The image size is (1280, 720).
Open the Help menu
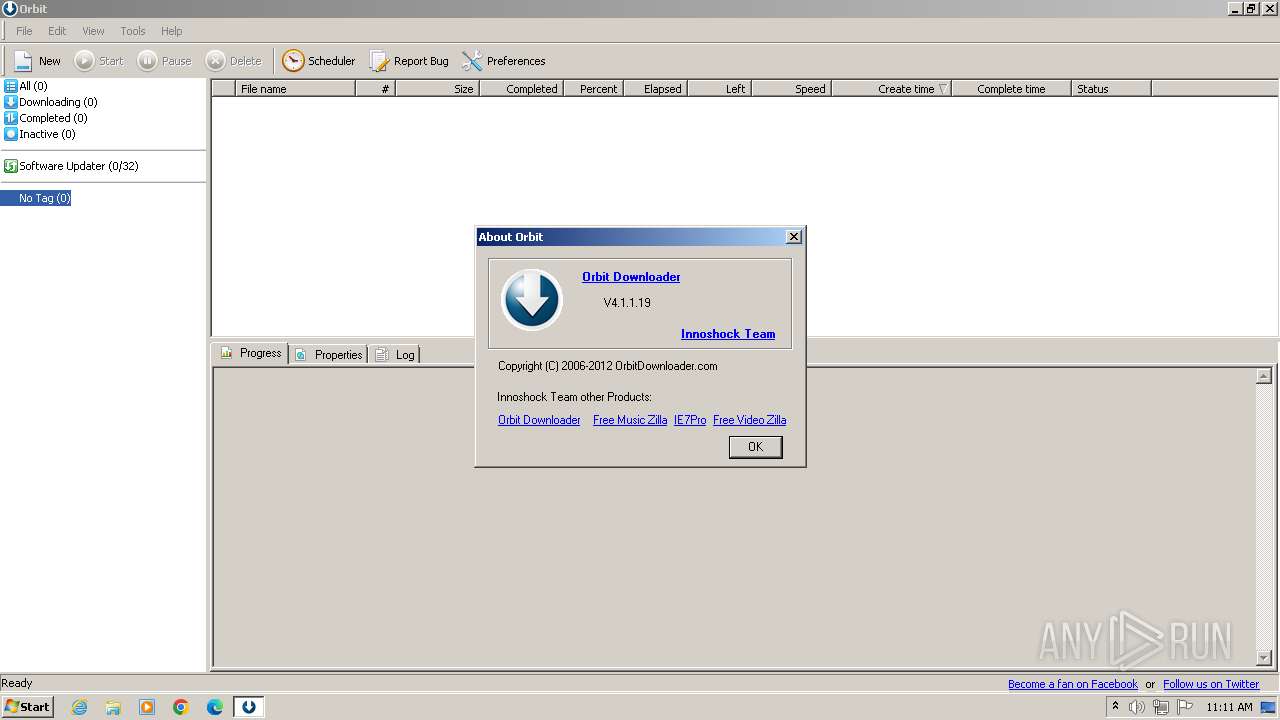click(172, 31)
